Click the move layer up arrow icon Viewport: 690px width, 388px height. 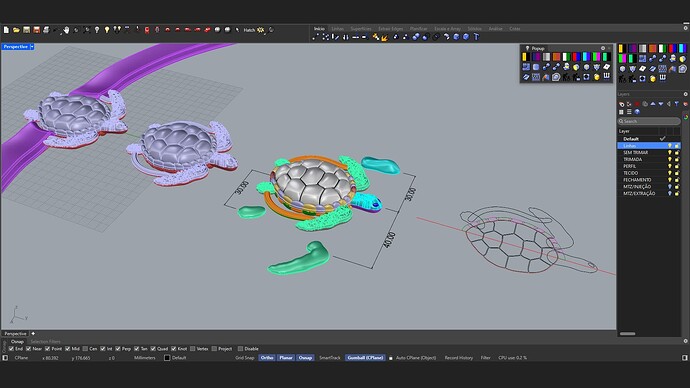click(653, 104)
